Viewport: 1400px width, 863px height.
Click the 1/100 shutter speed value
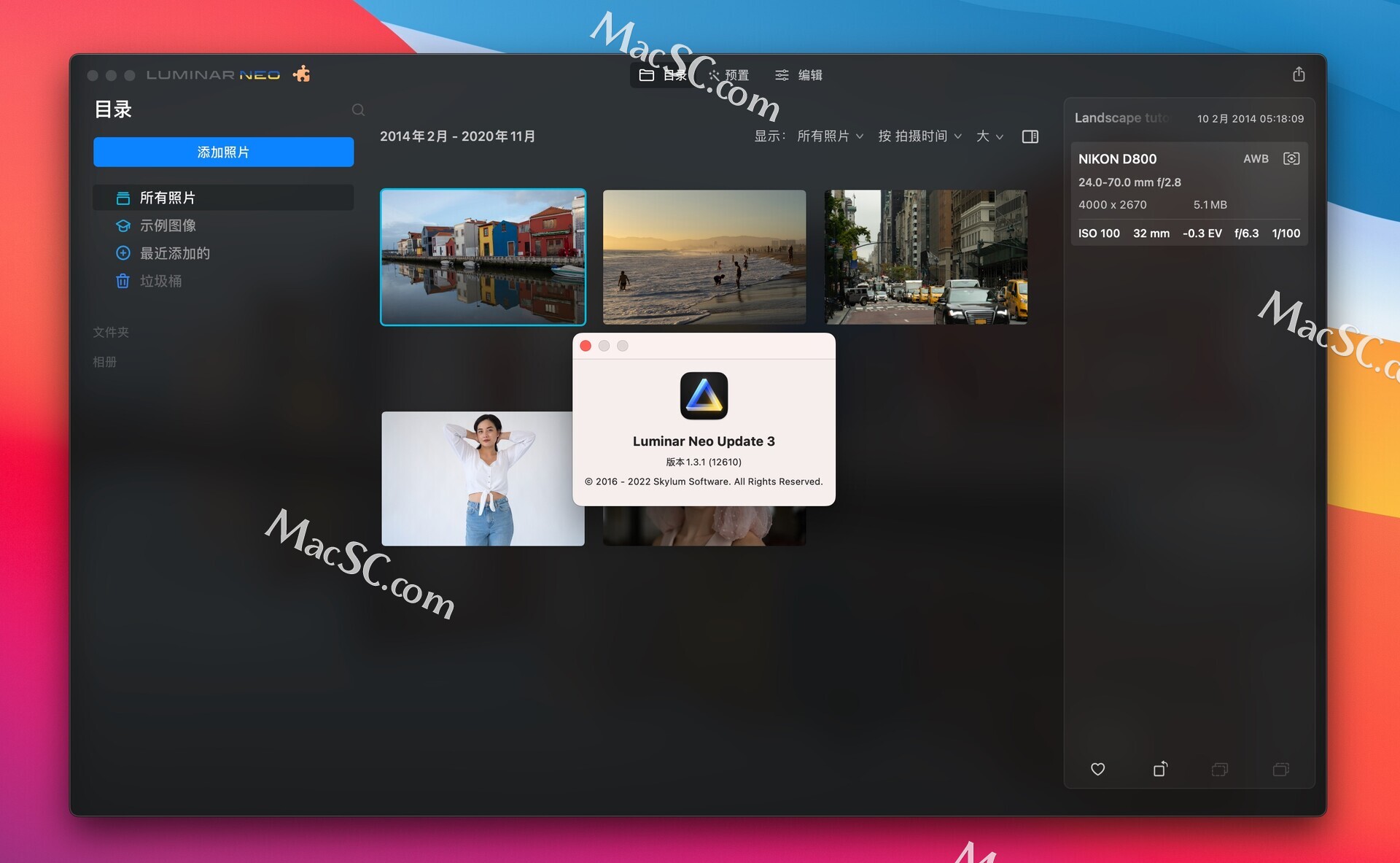1286,233
